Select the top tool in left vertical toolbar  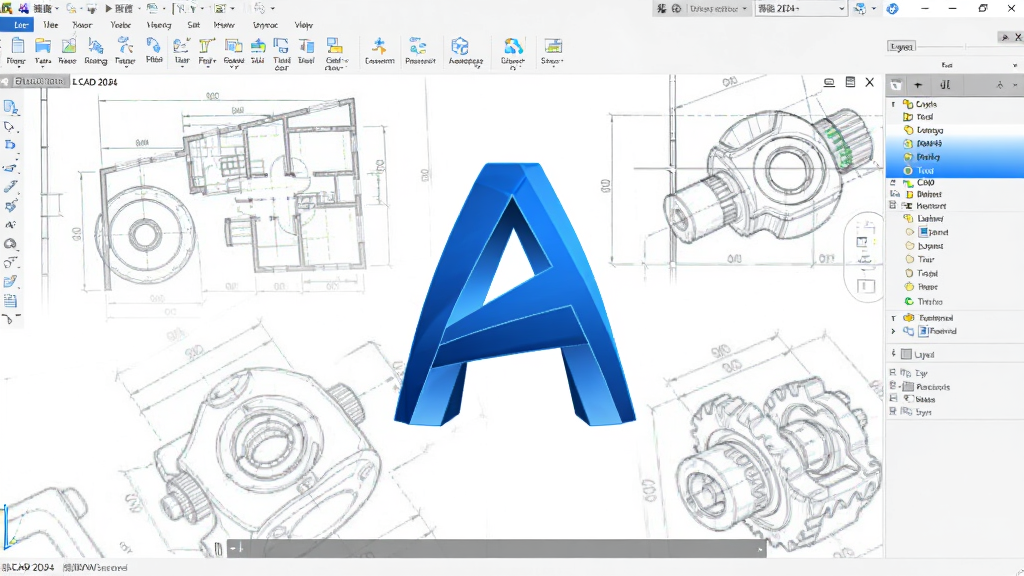(x=10, y=107)
